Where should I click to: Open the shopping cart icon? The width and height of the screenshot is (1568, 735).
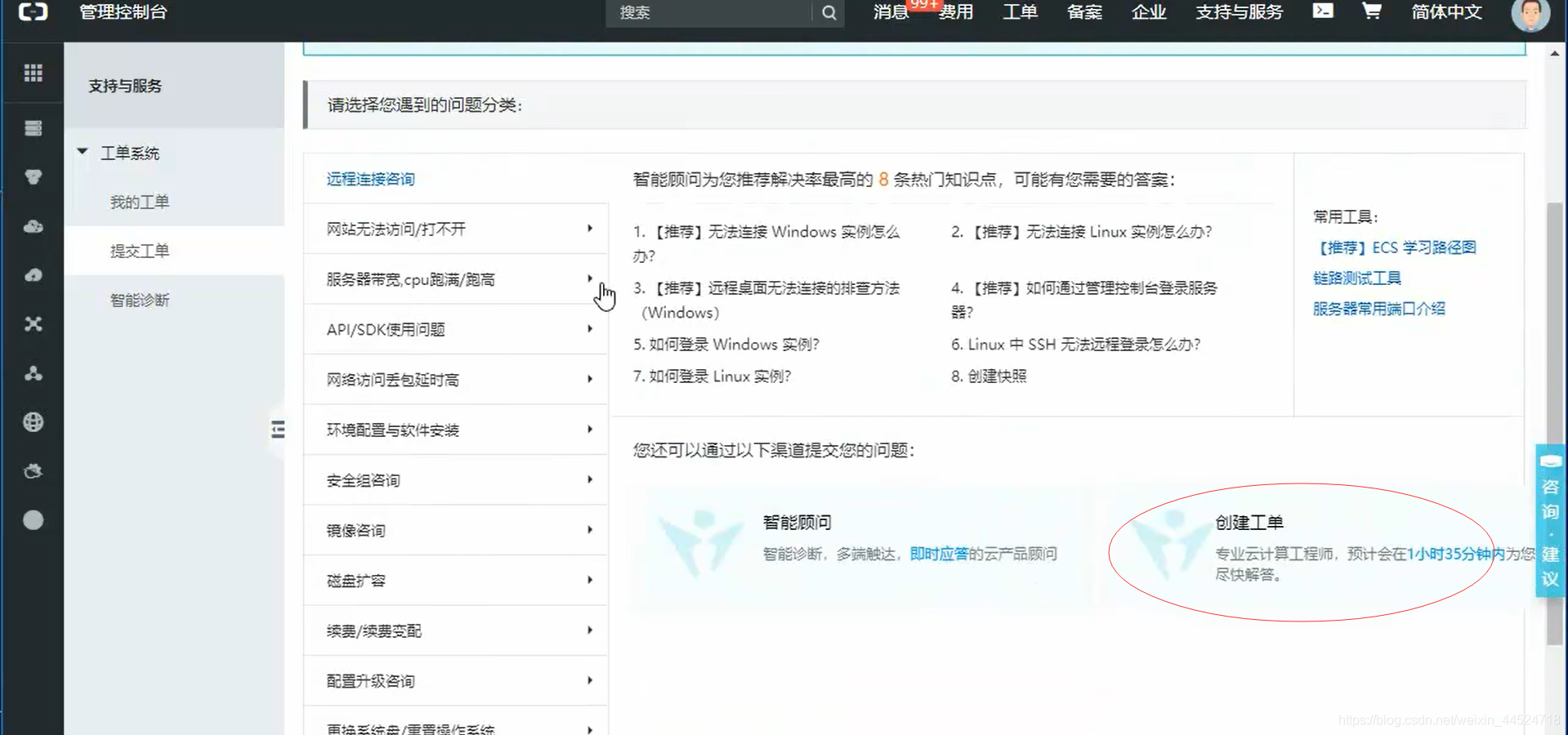click(1371, 11)
